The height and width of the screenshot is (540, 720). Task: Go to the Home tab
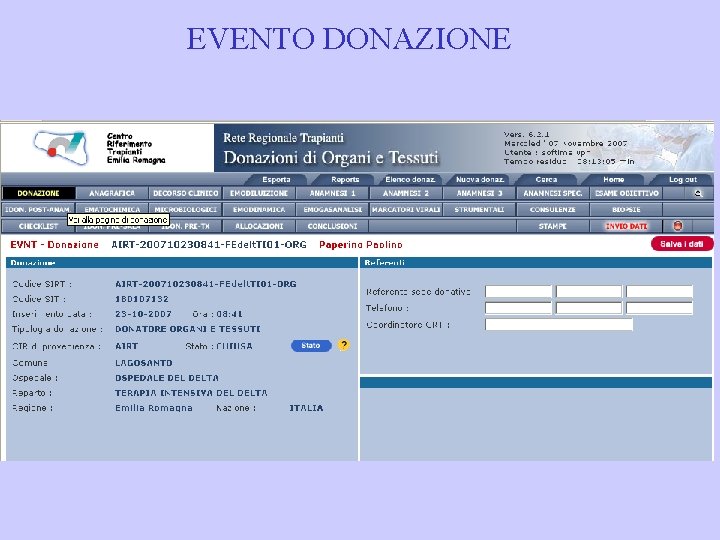coord(613,180)
